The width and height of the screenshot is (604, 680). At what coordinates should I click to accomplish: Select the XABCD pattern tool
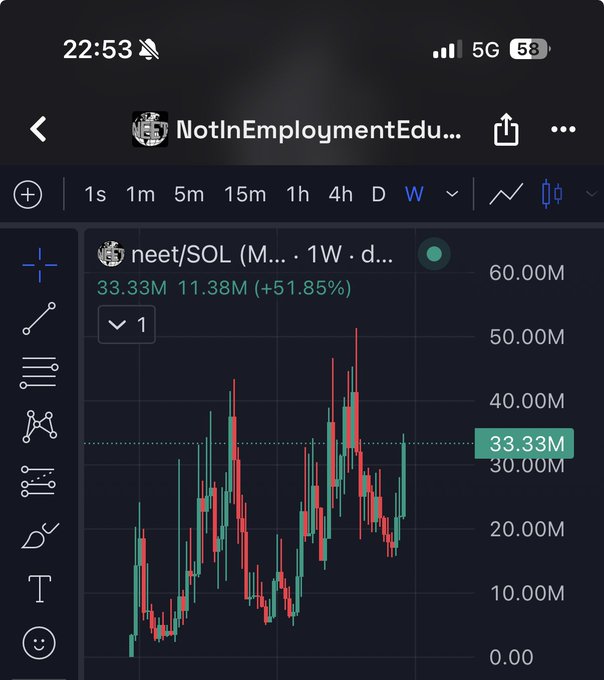39,426
